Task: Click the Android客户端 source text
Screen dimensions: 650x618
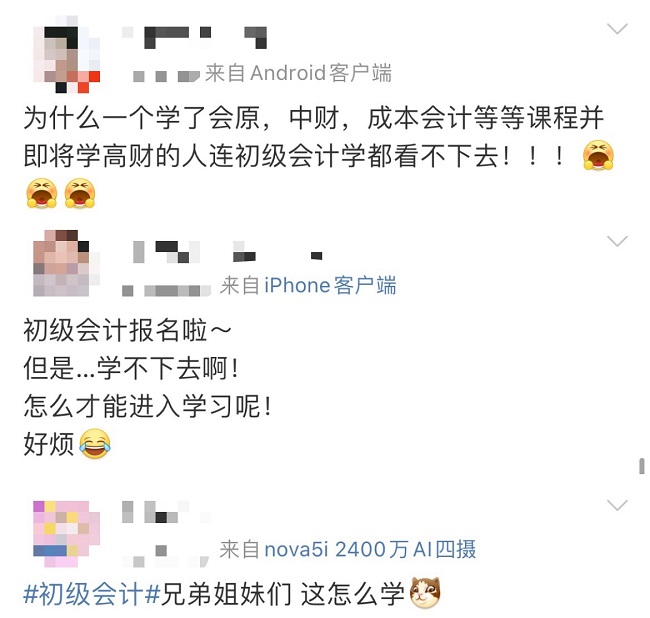Action: [321, 73]
